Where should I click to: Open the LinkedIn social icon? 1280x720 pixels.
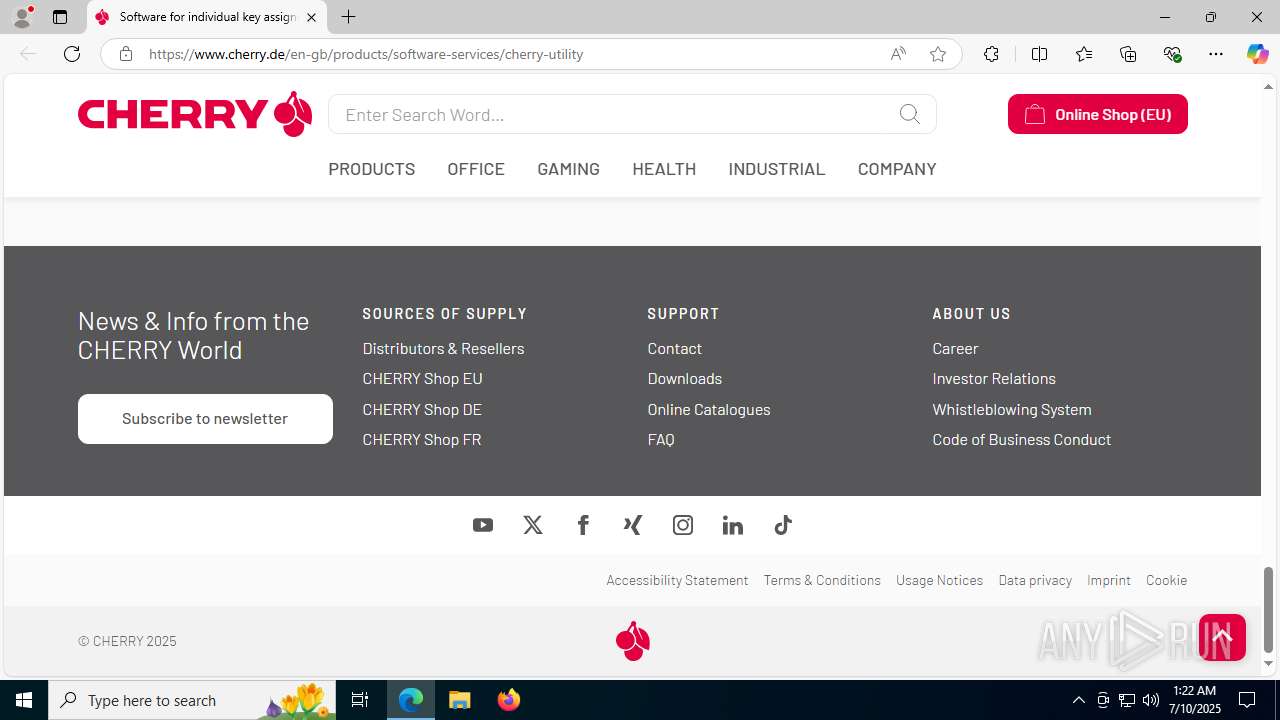733,525
